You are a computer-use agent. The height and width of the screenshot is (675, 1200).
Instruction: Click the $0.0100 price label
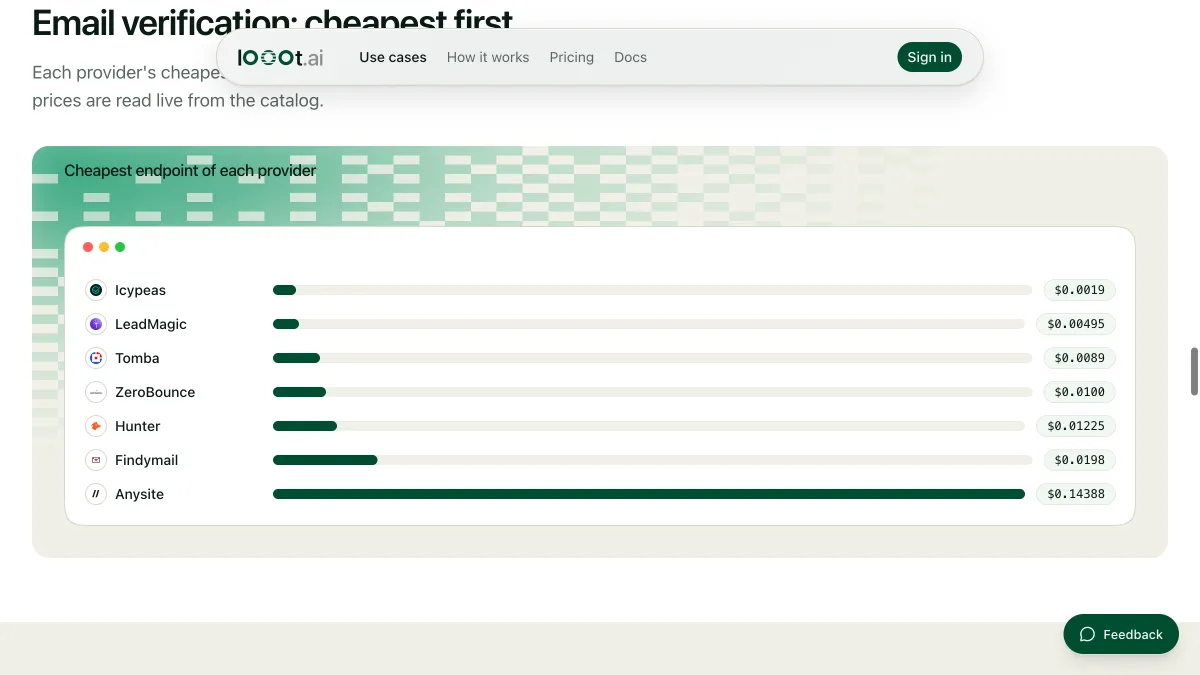pyautogui.click(x=1079, y=392)
